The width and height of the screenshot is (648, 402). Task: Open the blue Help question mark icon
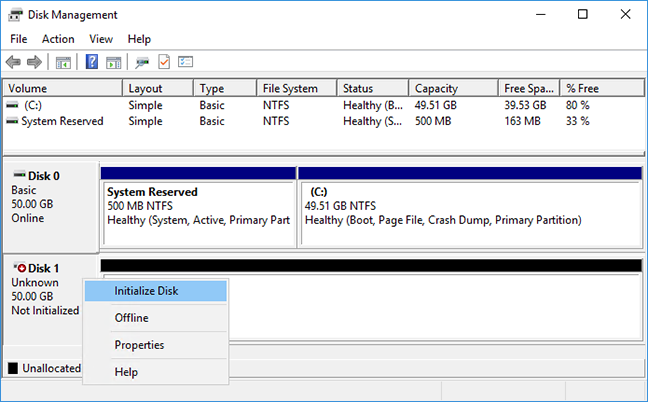(x=92, y=62)
